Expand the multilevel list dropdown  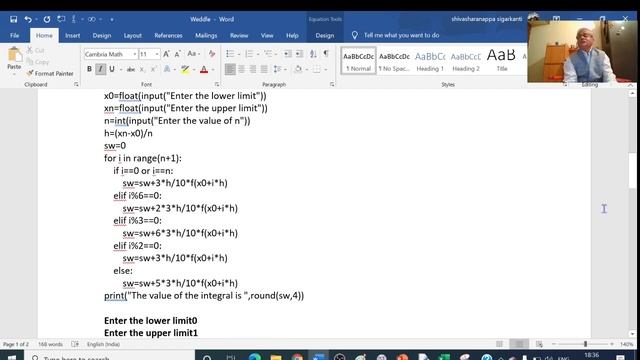(276, 54)
